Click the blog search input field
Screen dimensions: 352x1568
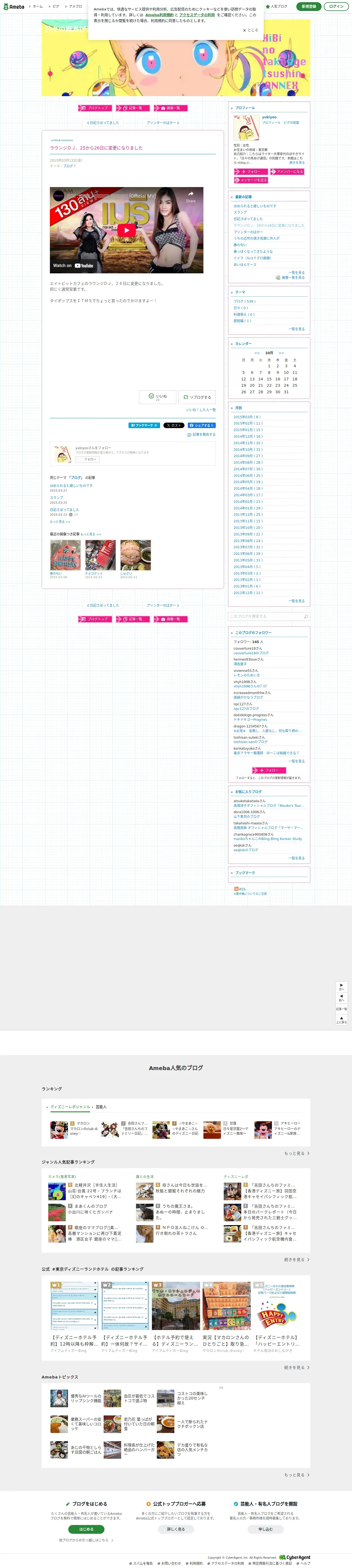point(266,617)
